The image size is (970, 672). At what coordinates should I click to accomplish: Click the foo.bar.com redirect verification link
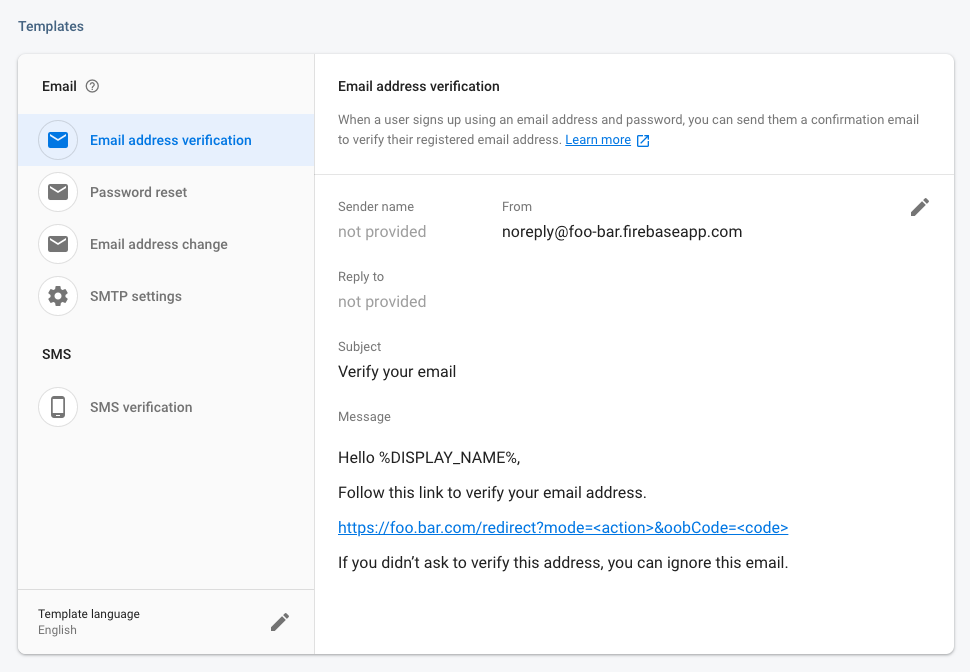coord(563,528)
